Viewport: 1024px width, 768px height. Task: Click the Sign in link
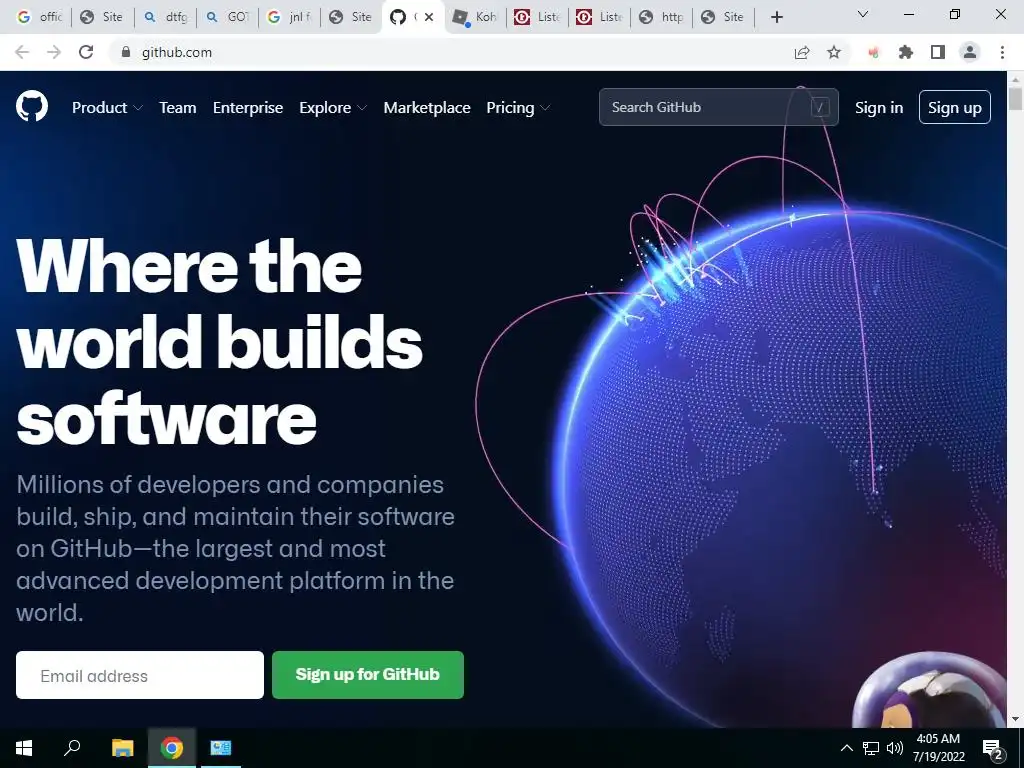tap(879, 108)
